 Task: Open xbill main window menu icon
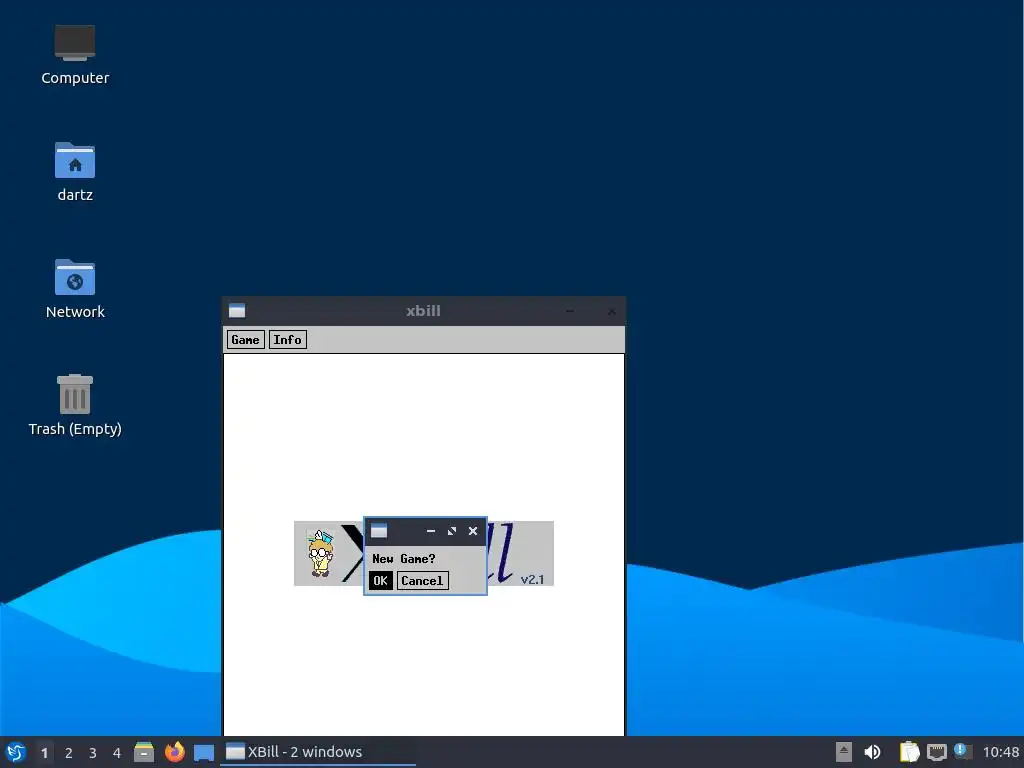point(237,311)
